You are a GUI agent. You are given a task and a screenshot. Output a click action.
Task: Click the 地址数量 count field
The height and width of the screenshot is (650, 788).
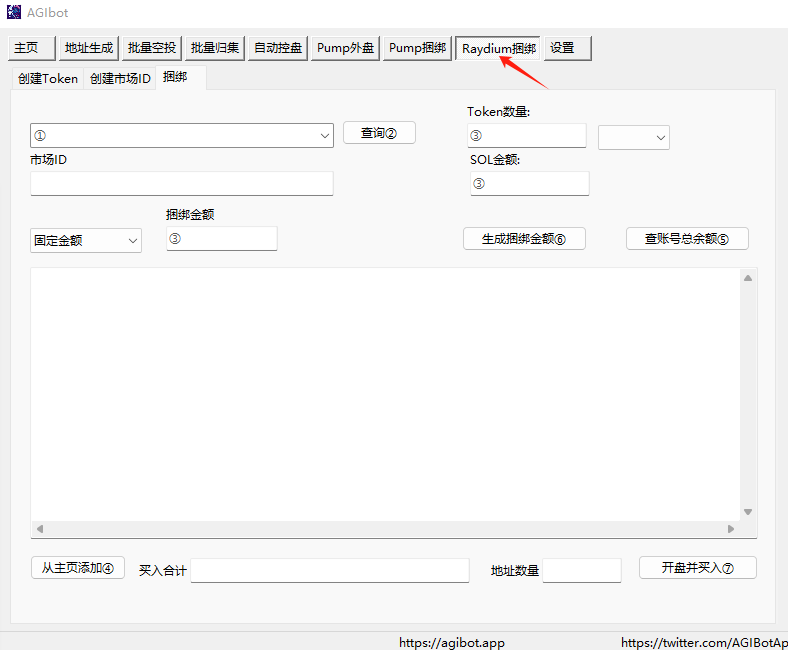582,571
